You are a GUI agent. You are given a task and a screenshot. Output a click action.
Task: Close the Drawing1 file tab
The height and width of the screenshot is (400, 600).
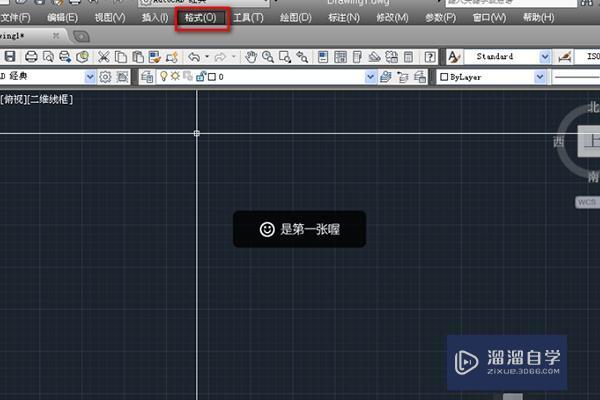(56, 36)
